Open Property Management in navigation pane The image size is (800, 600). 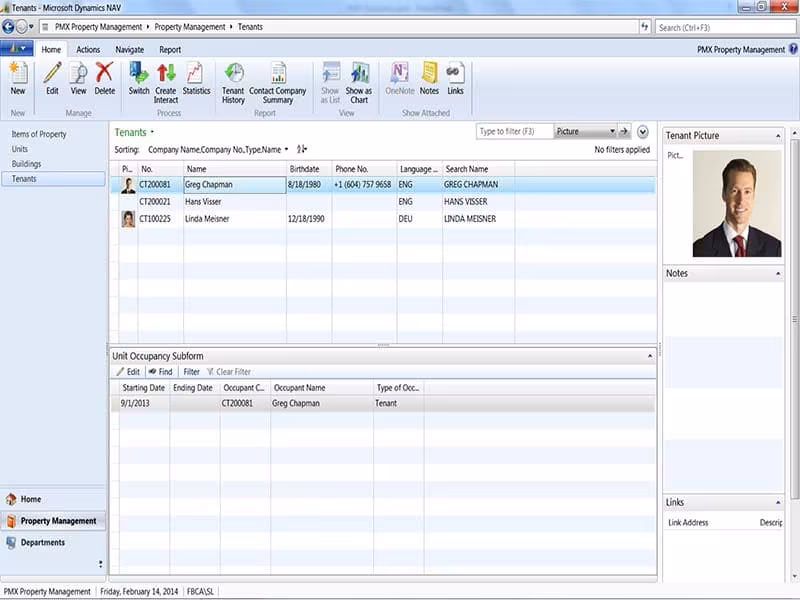tap(53, 521)
